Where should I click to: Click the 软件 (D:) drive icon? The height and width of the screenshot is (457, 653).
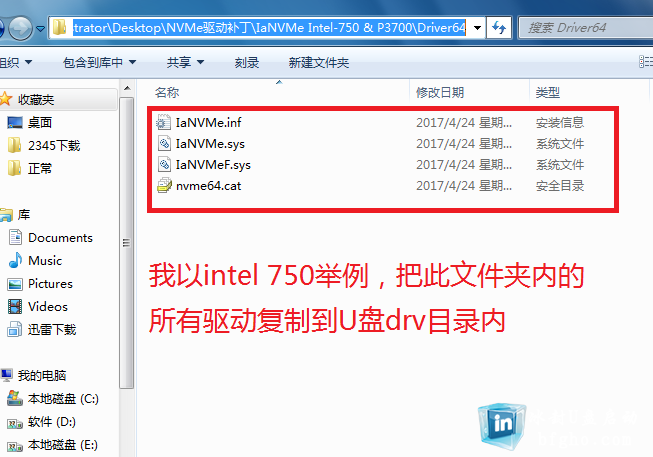coord(15,423)
